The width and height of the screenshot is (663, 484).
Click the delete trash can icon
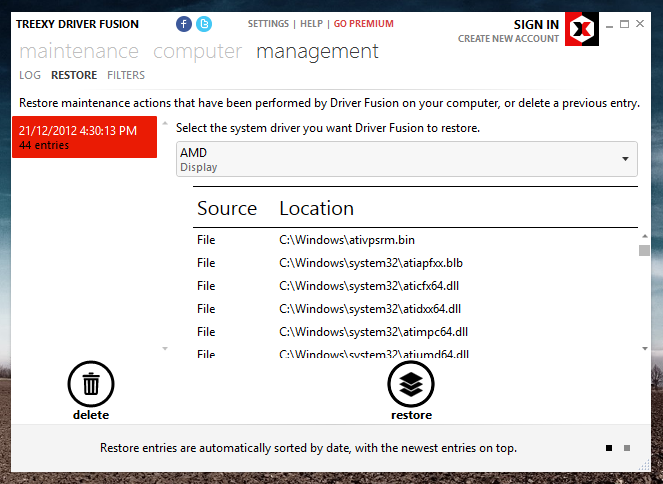point(91,384)
